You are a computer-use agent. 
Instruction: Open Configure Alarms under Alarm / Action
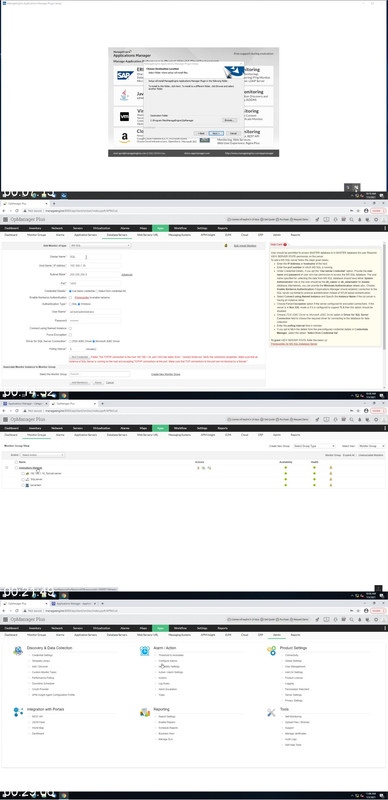point(168,661)
